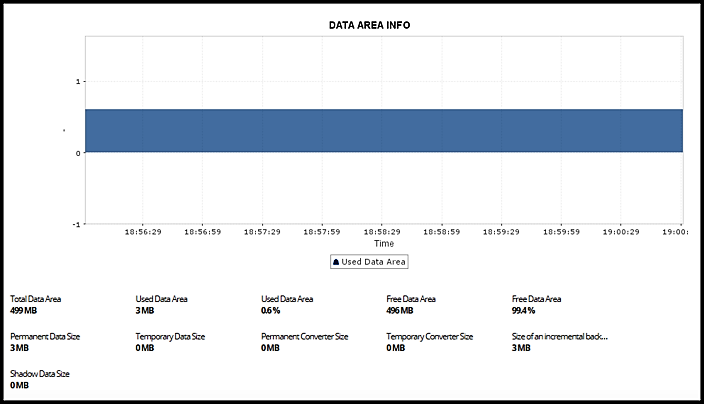Click the blue Used Data Area chart band
Viewport: 704px width, 404px height.
384,131
